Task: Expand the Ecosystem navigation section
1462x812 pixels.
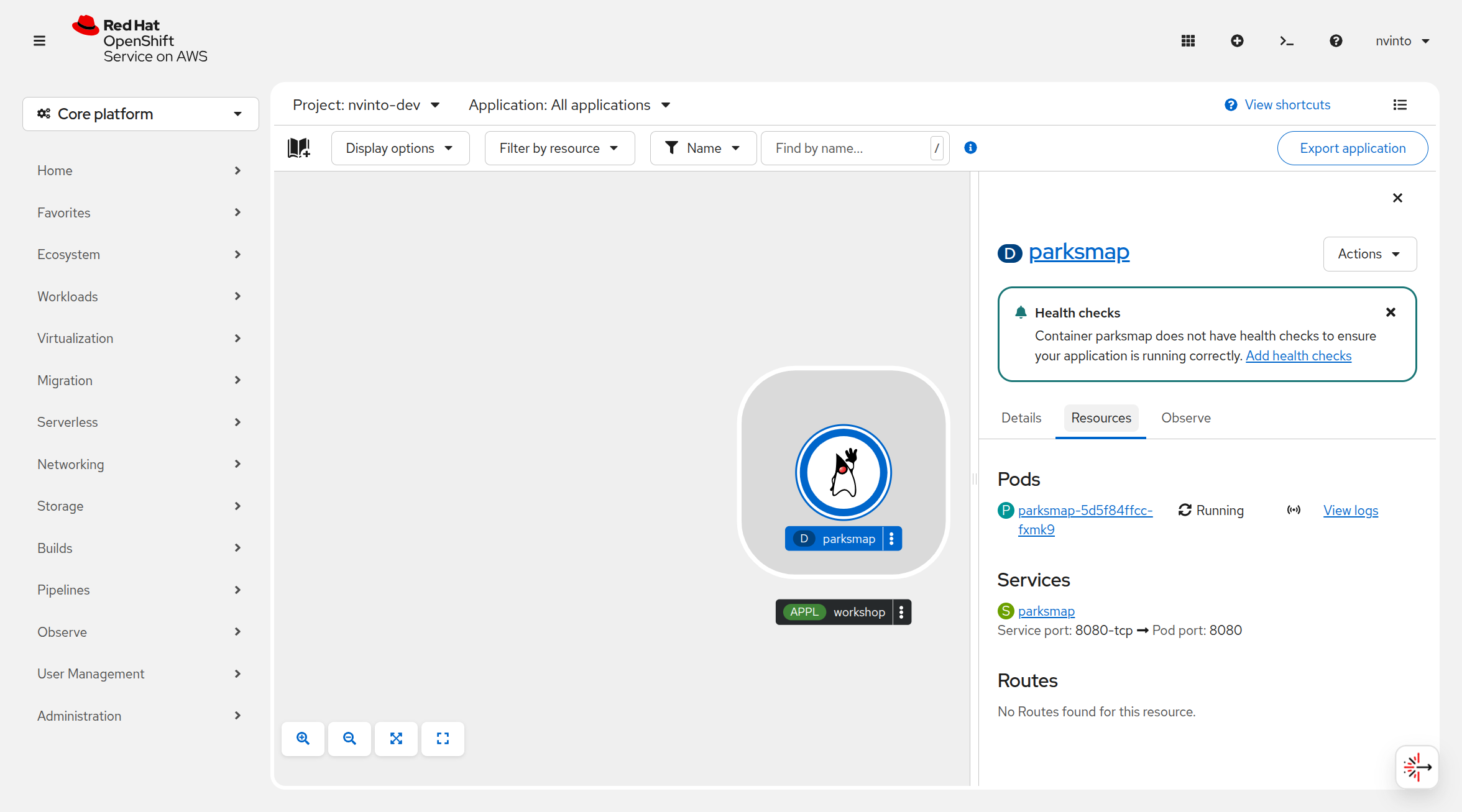Action: (140, 254)
